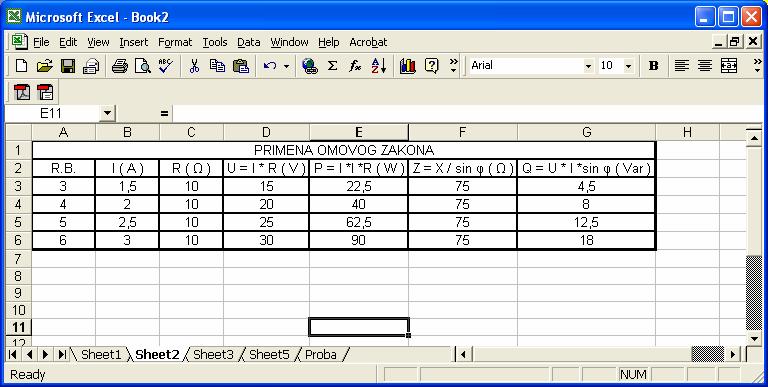Viewport: 768px width, 387px height.
Task: Click the AutoSum sigma icon
Action: coord(333,66)
